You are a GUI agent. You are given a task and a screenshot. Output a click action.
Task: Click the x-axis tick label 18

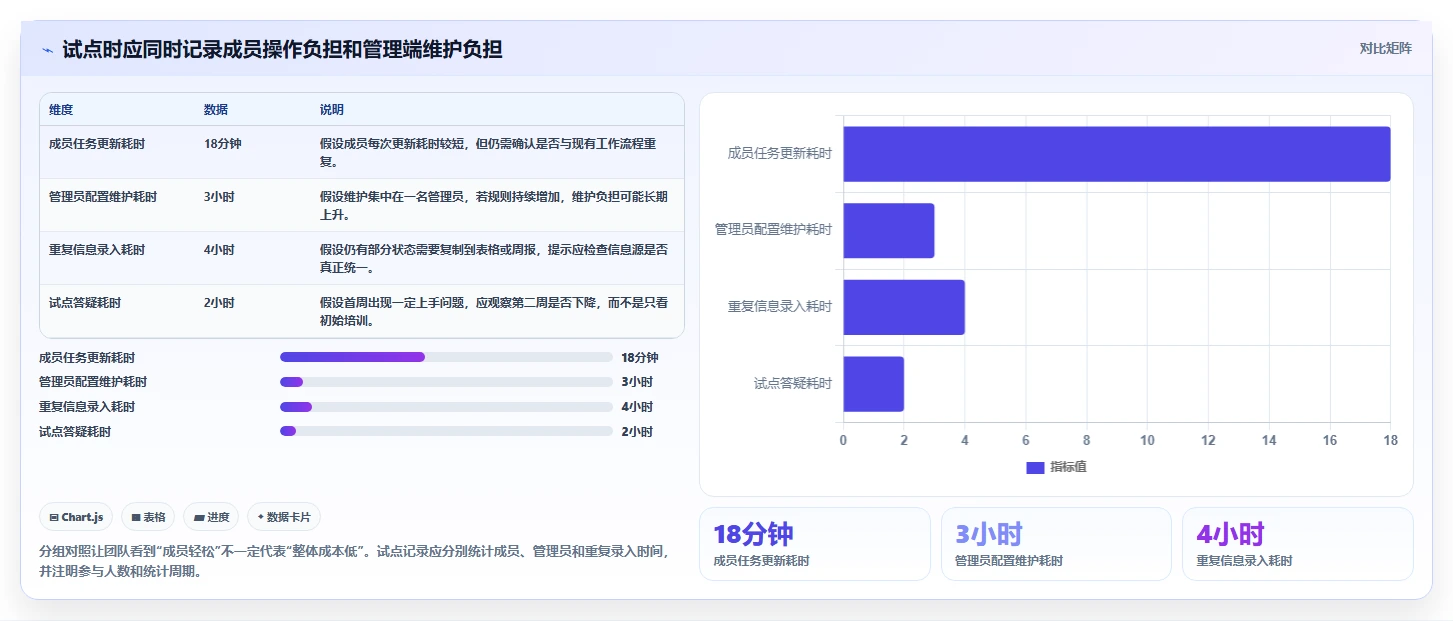pos(1390,441)
